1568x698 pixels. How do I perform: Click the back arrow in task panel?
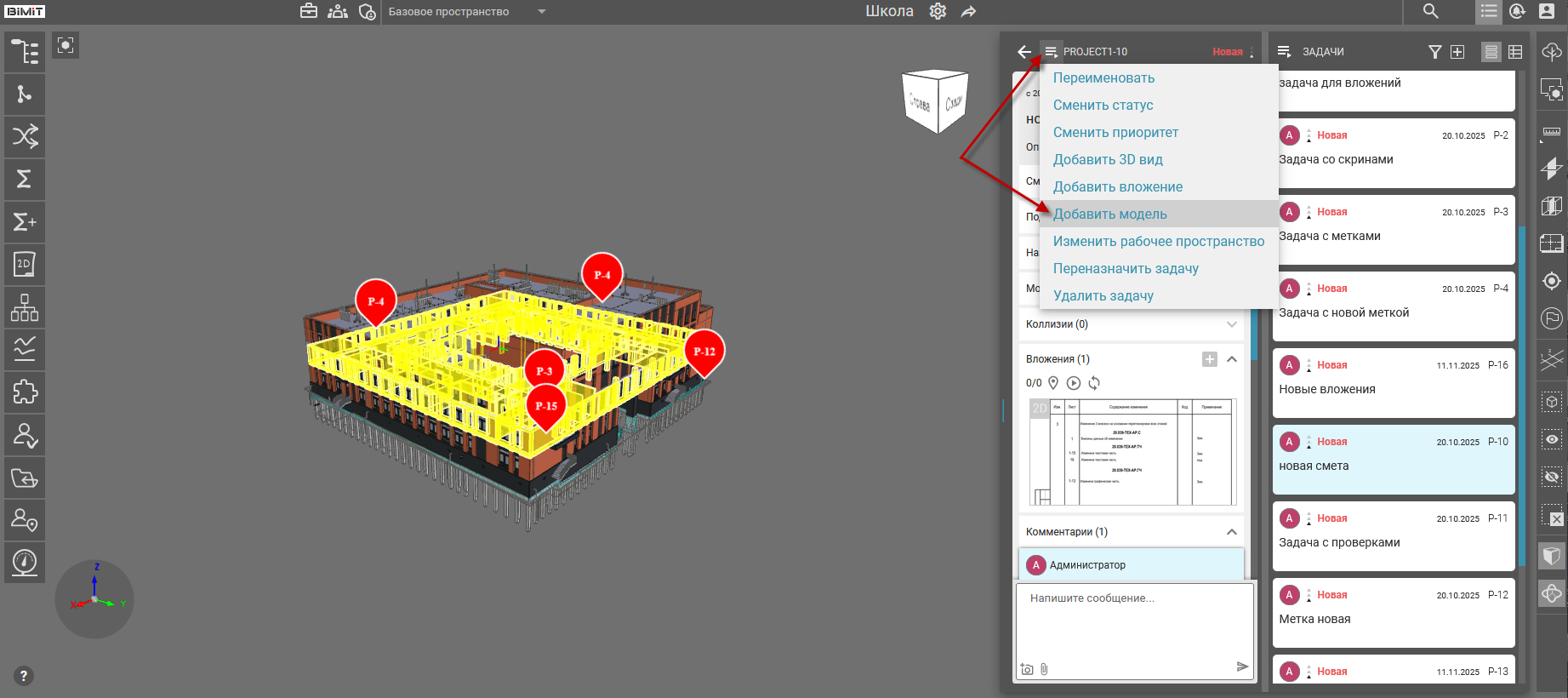tap(1024, 52)
